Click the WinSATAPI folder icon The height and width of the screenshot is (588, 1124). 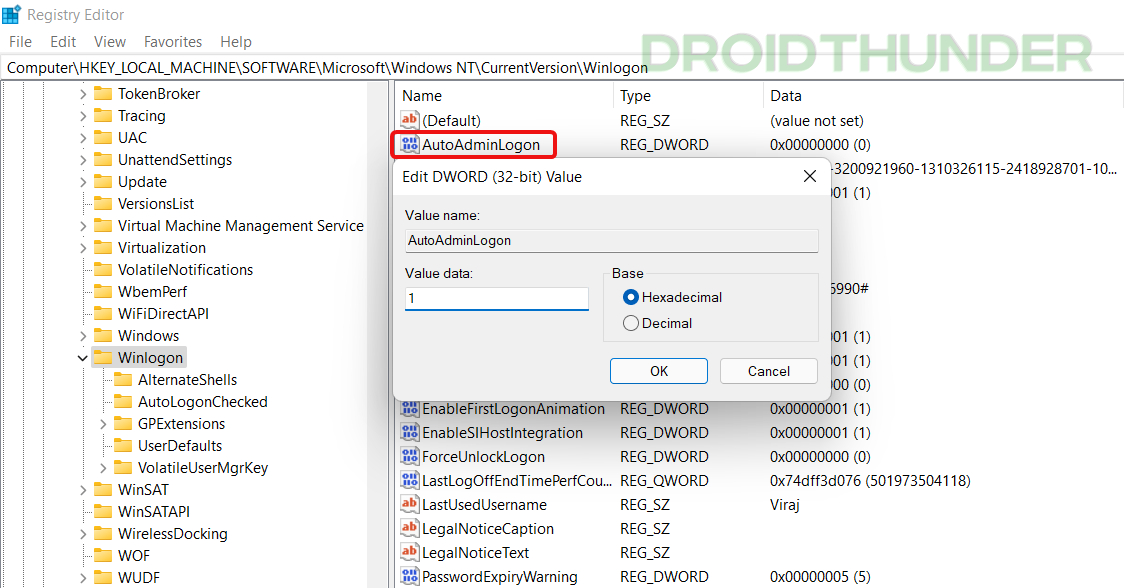tap(103, 512)
